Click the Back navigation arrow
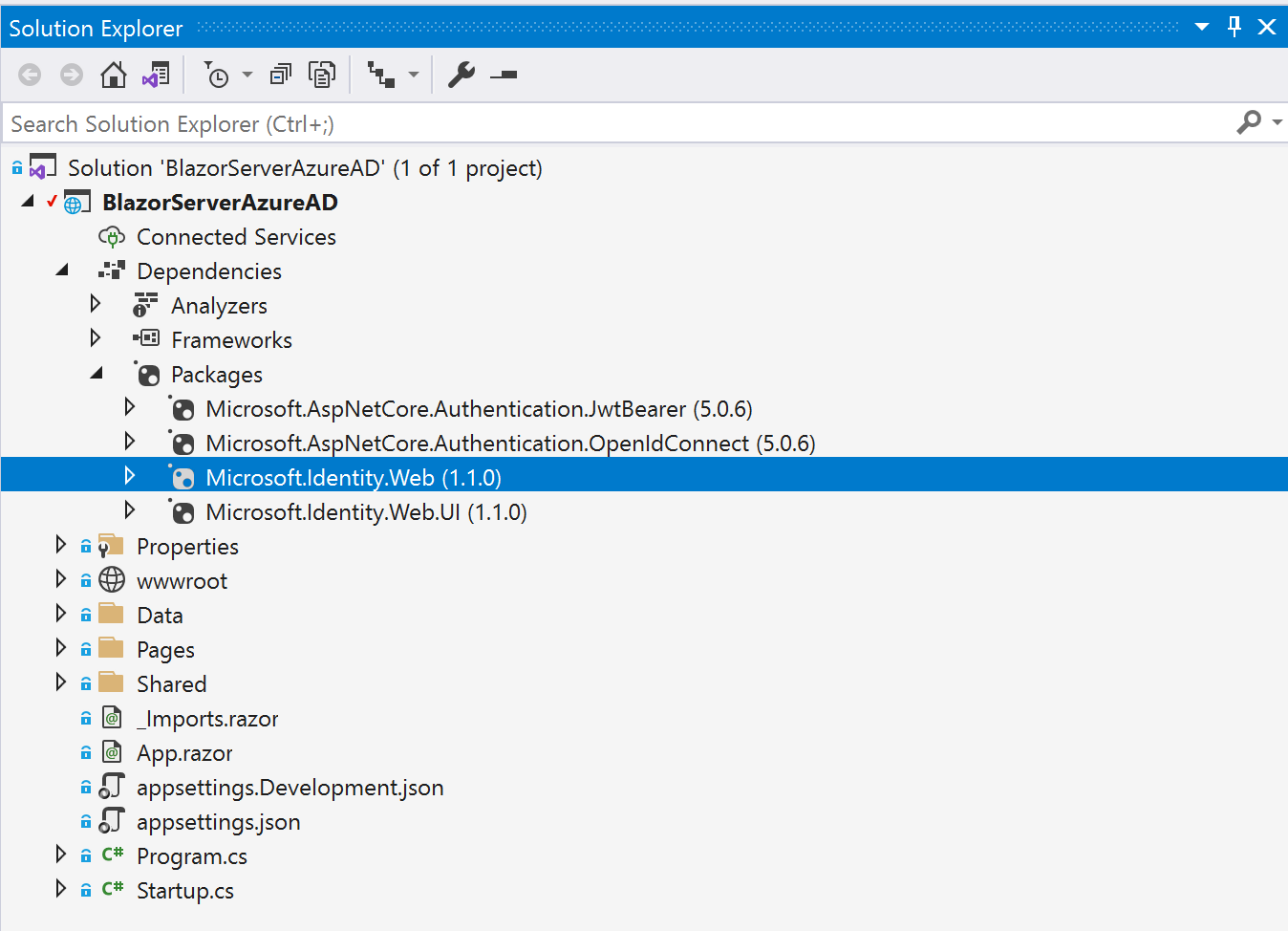 [x=30, y=74]
